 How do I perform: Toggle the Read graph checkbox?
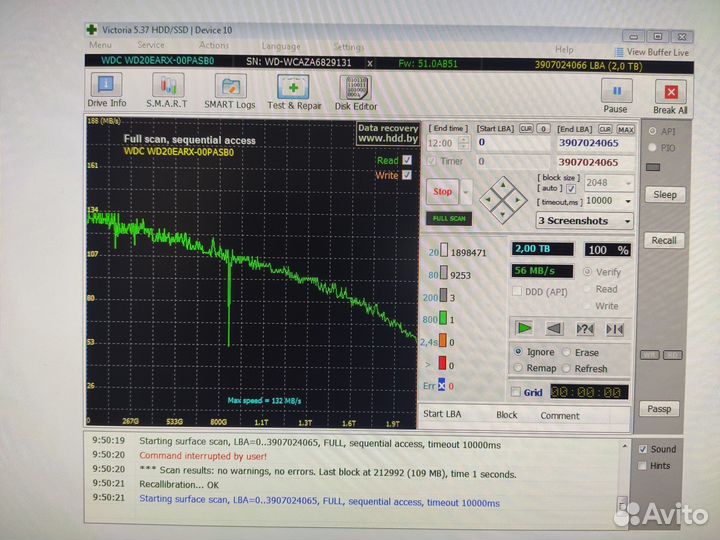click(407, 160)
